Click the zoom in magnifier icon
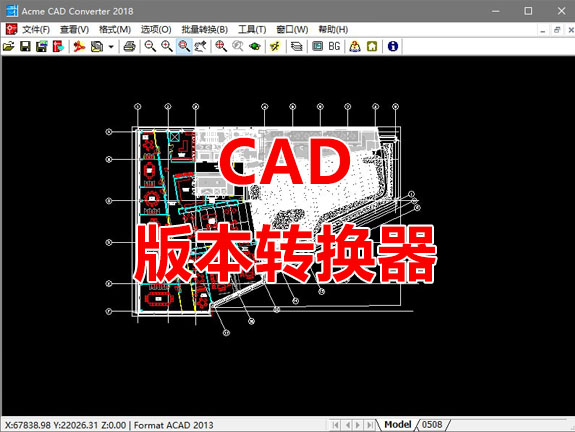575x432 pixels. 167,46
